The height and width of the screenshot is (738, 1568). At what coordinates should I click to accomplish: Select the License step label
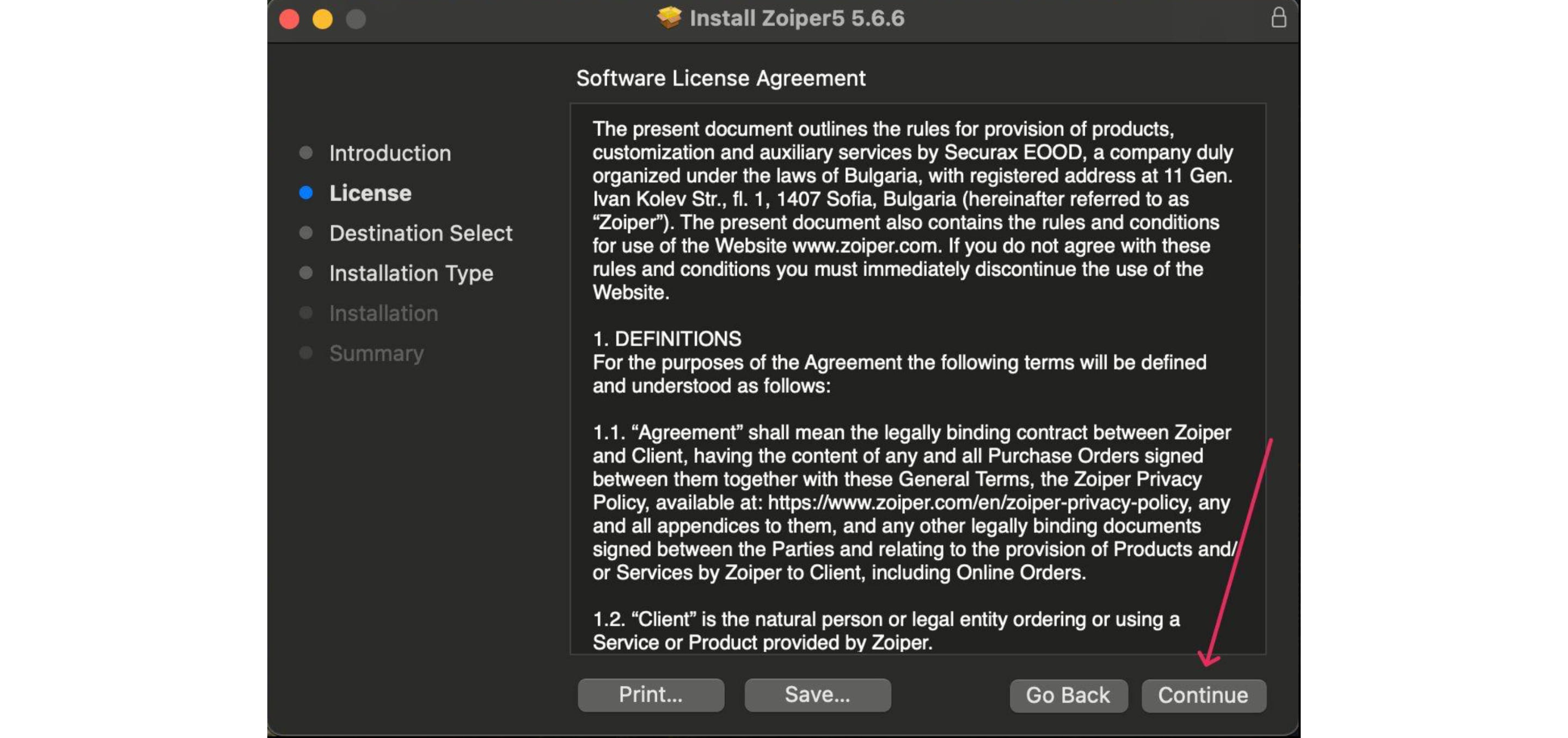370,193
